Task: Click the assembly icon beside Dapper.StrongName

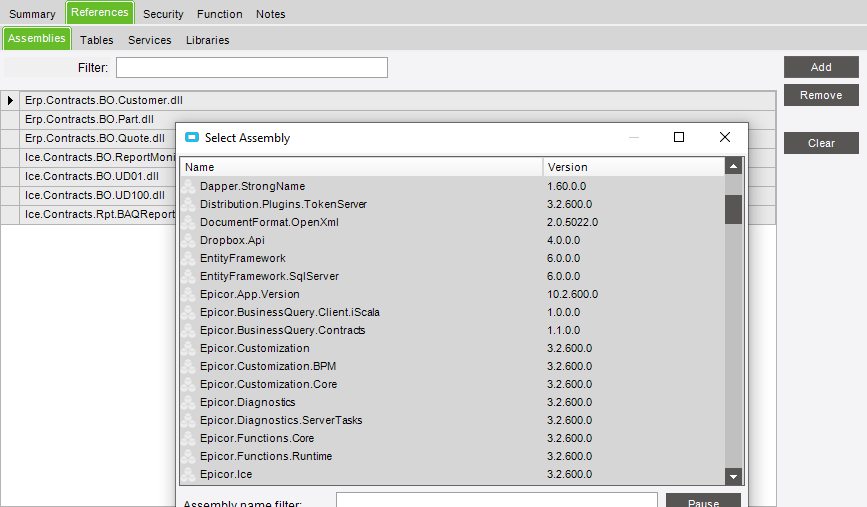Action: 189,186
